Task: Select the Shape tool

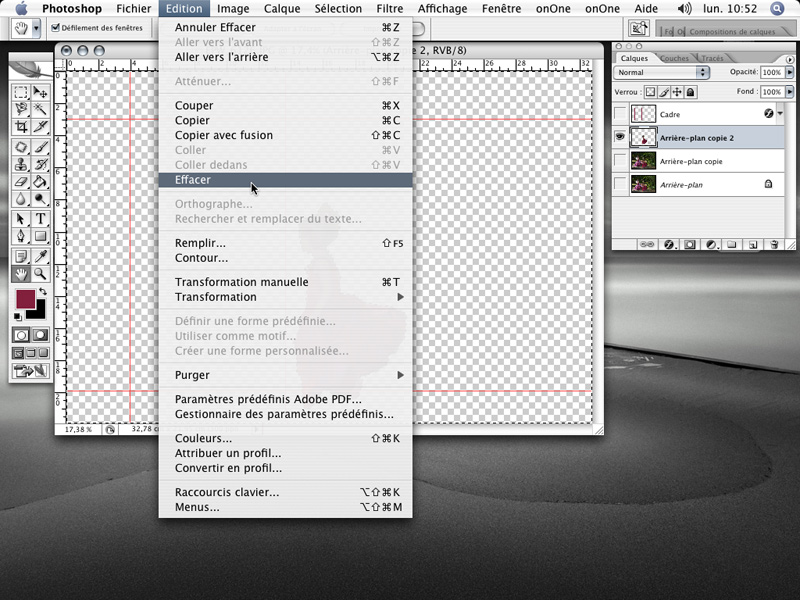Action: (x=40, y=236)
